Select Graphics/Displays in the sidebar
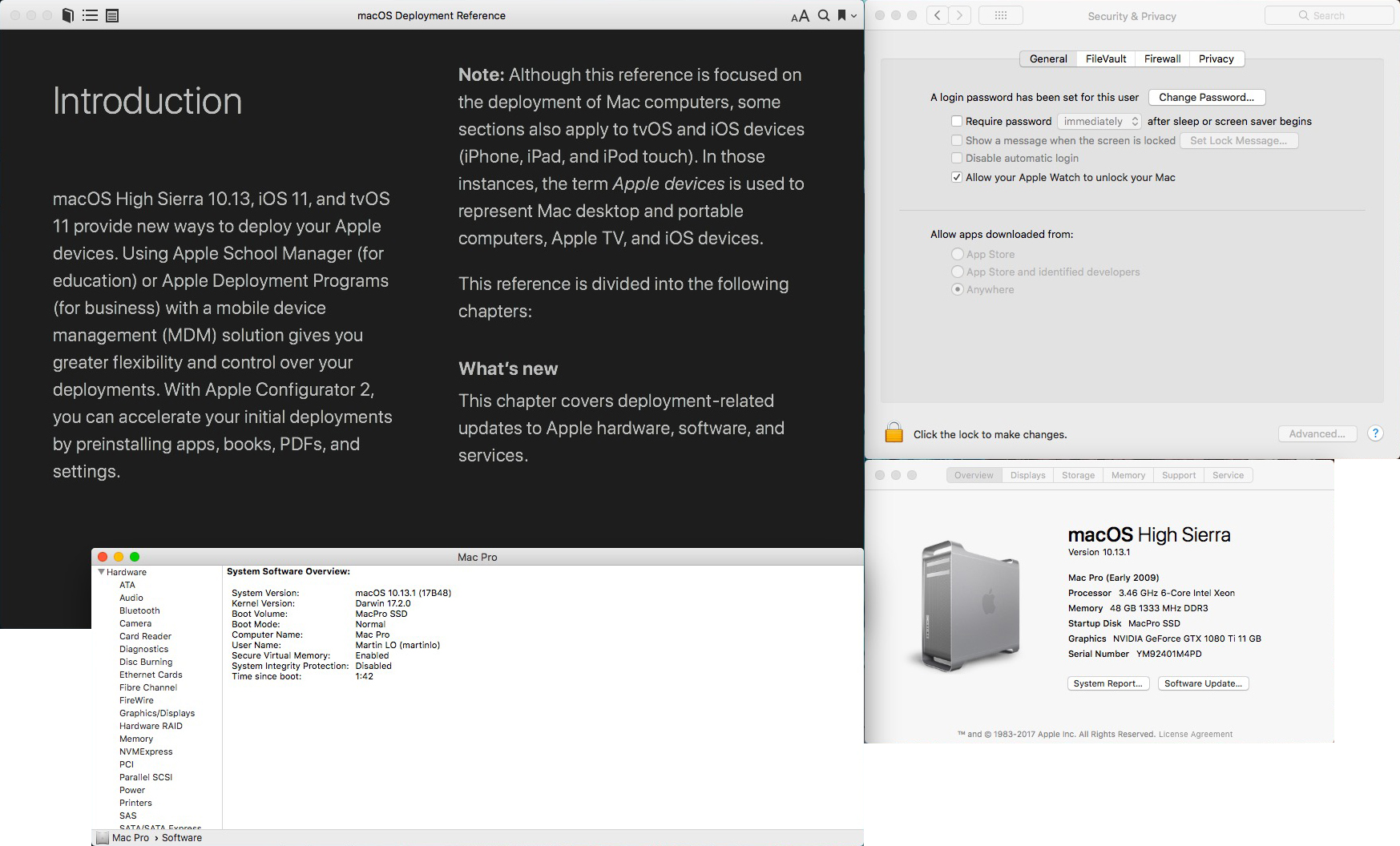Screen dimensions: 1400x846 (157, 713)
